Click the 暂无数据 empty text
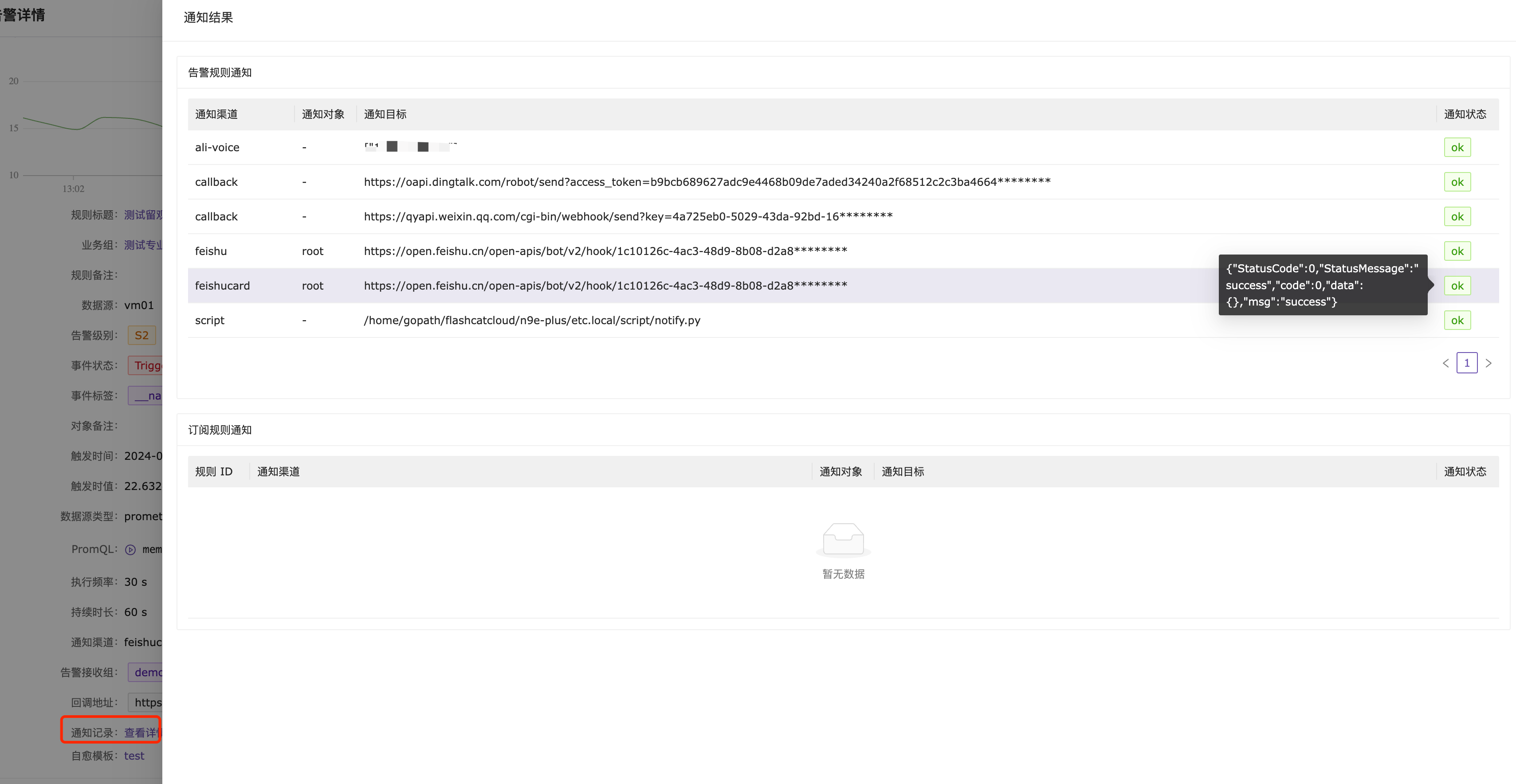1516x784 pixels. 843,574
